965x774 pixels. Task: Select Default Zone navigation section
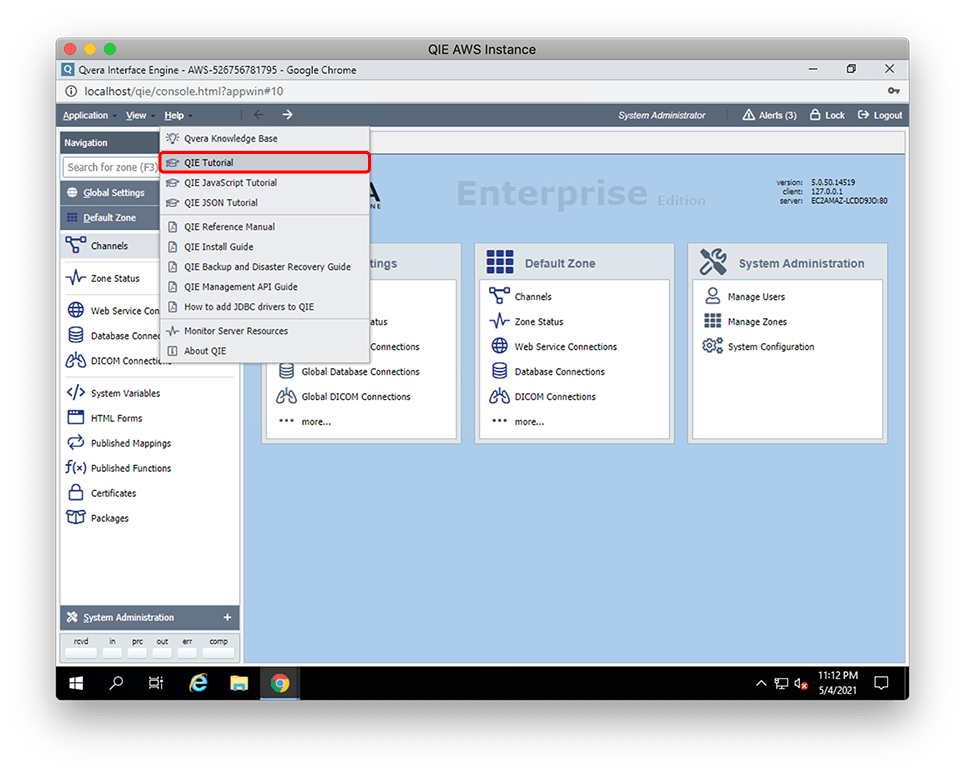[110, 218]
